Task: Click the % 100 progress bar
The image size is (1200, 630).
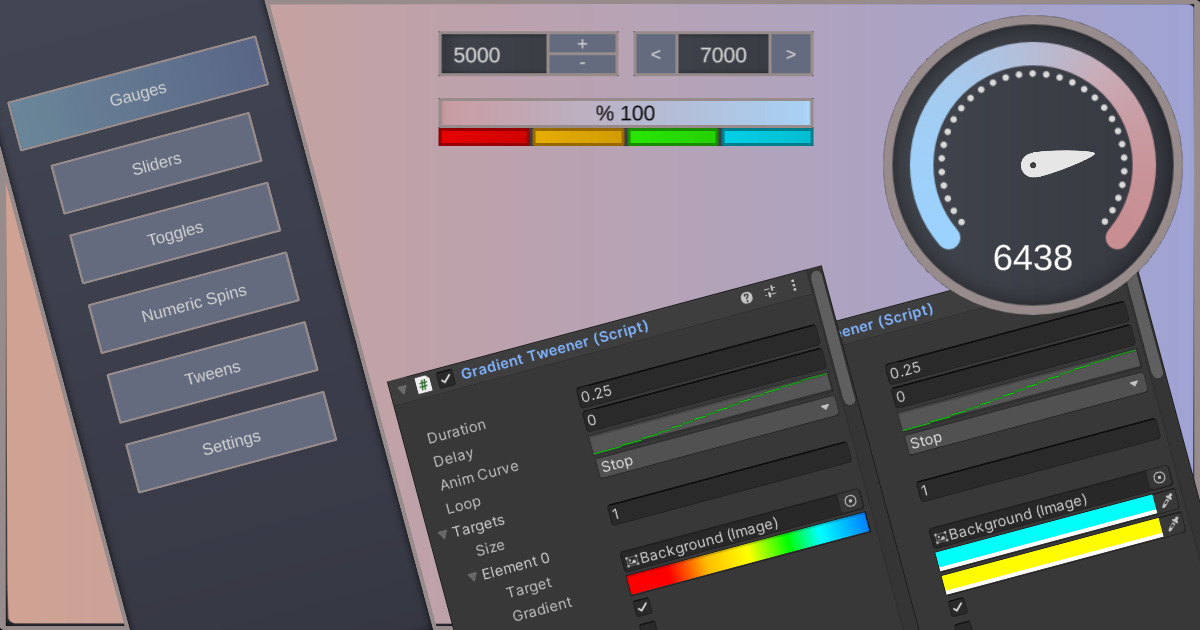Action: coord(627,113)
